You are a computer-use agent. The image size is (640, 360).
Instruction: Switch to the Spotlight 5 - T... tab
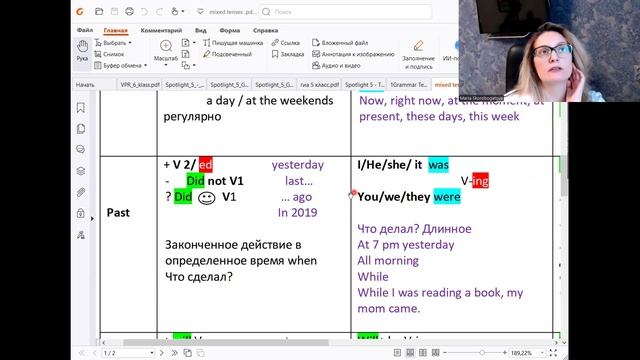[x=364, y=84]
